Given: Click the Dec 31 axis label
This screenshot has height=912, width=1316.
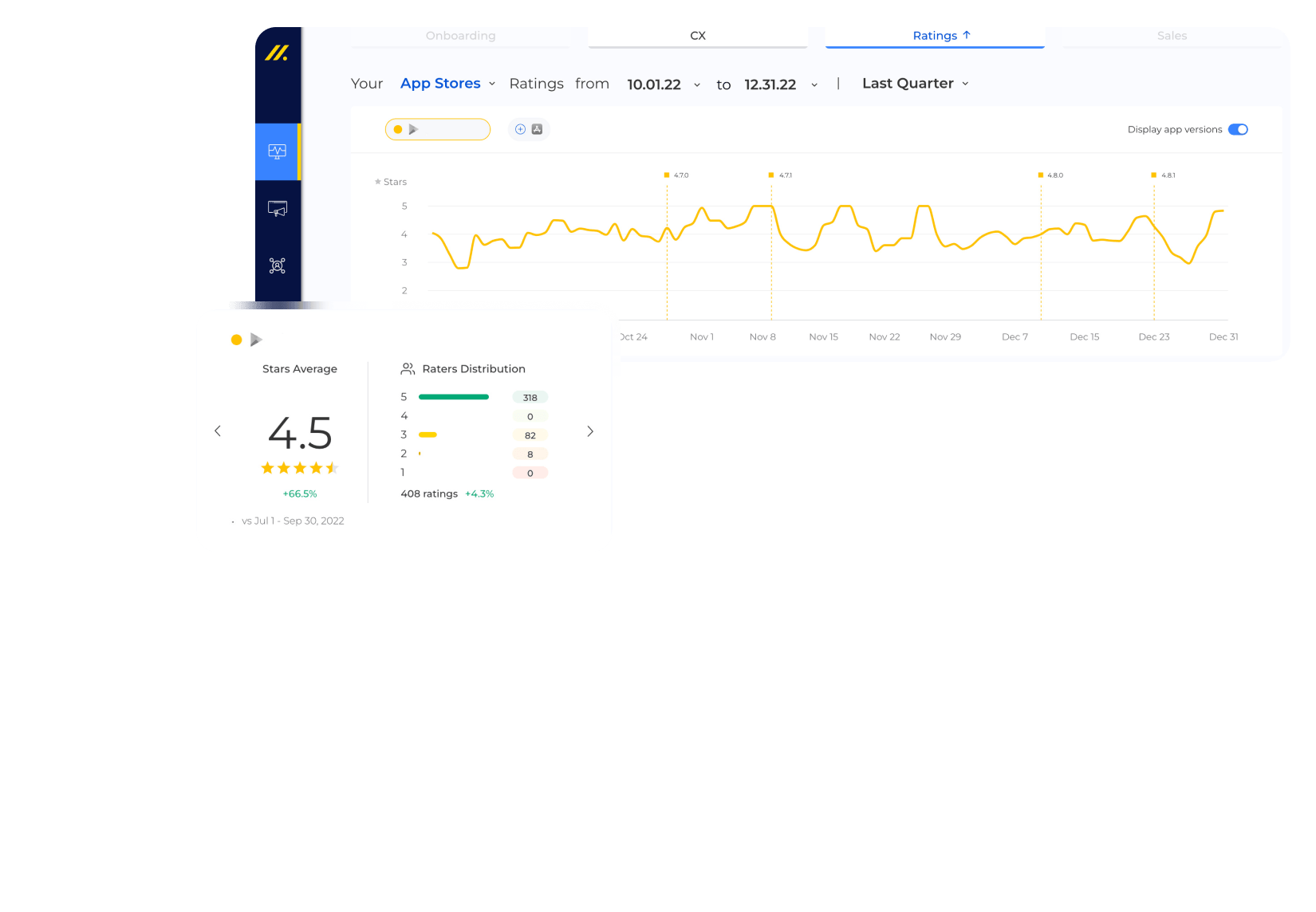Looking at the screenshot, I should [1223, 337].
